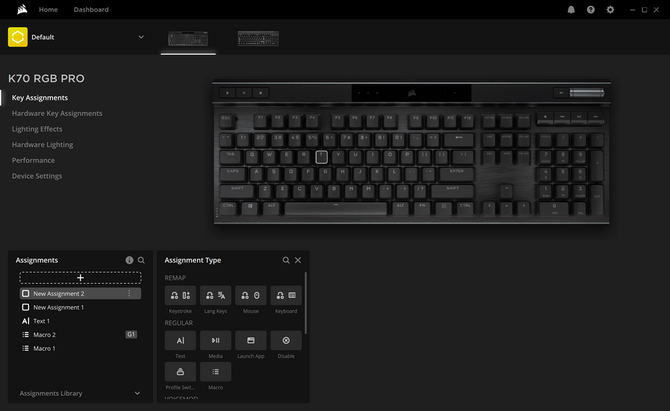Click the ENTER key on keyboard image

pos(456,173)
